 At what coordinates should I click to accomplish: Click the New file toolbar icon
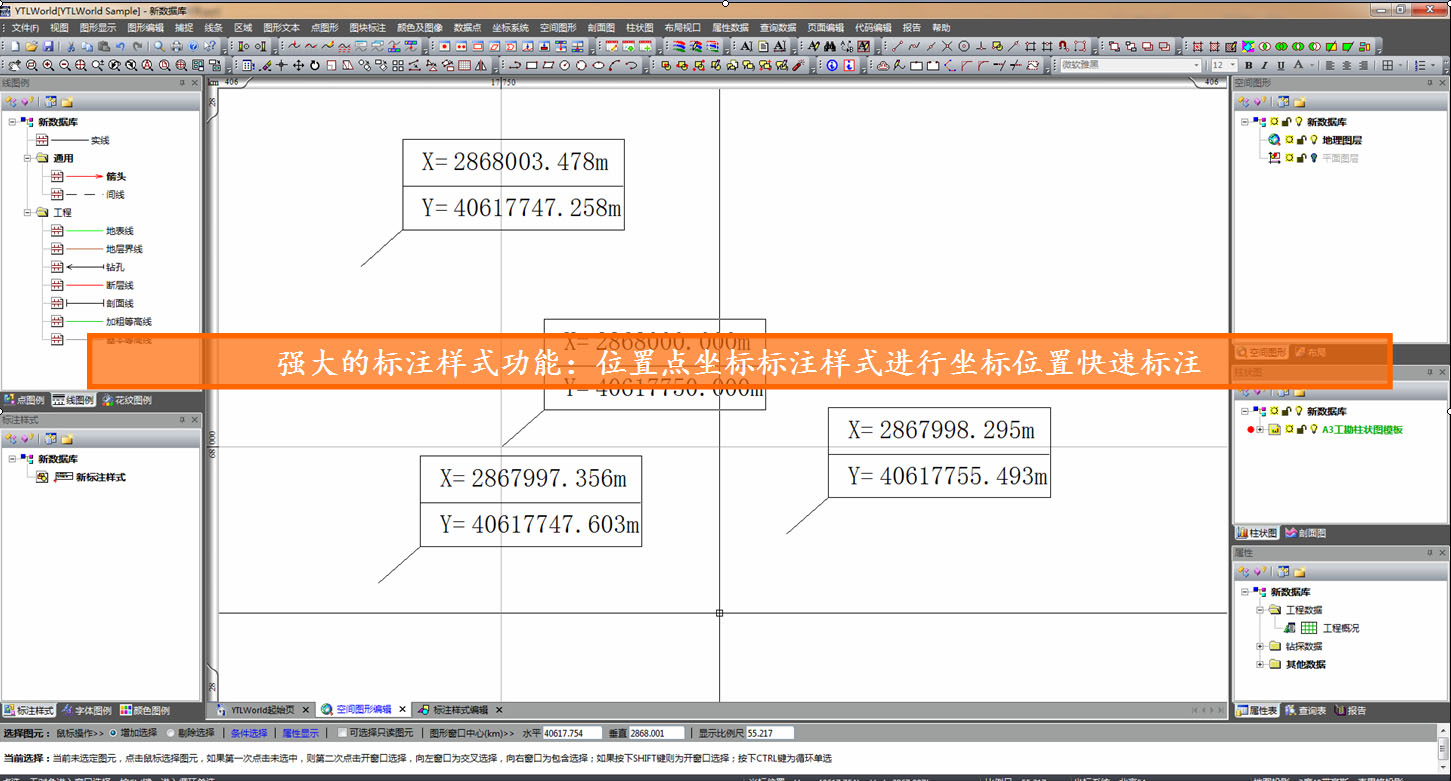(16, 46)
